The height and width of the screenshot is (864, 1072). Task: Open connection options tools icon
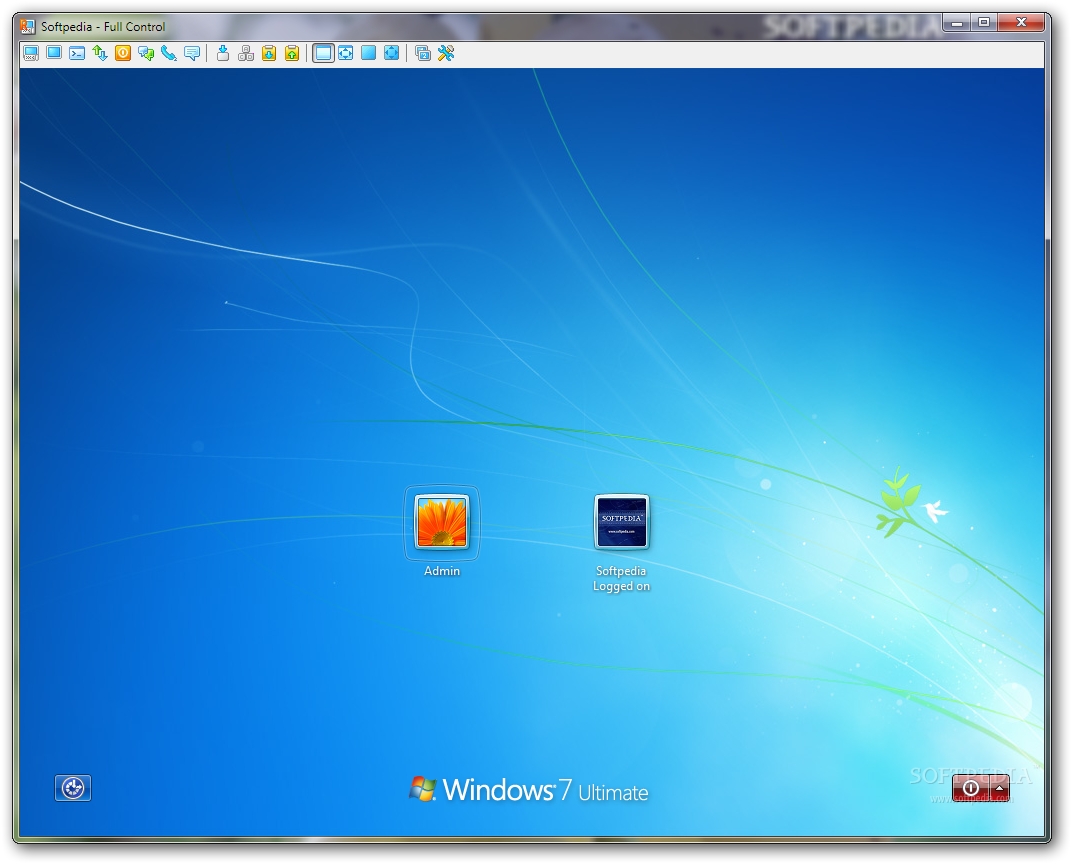(446, 53)
